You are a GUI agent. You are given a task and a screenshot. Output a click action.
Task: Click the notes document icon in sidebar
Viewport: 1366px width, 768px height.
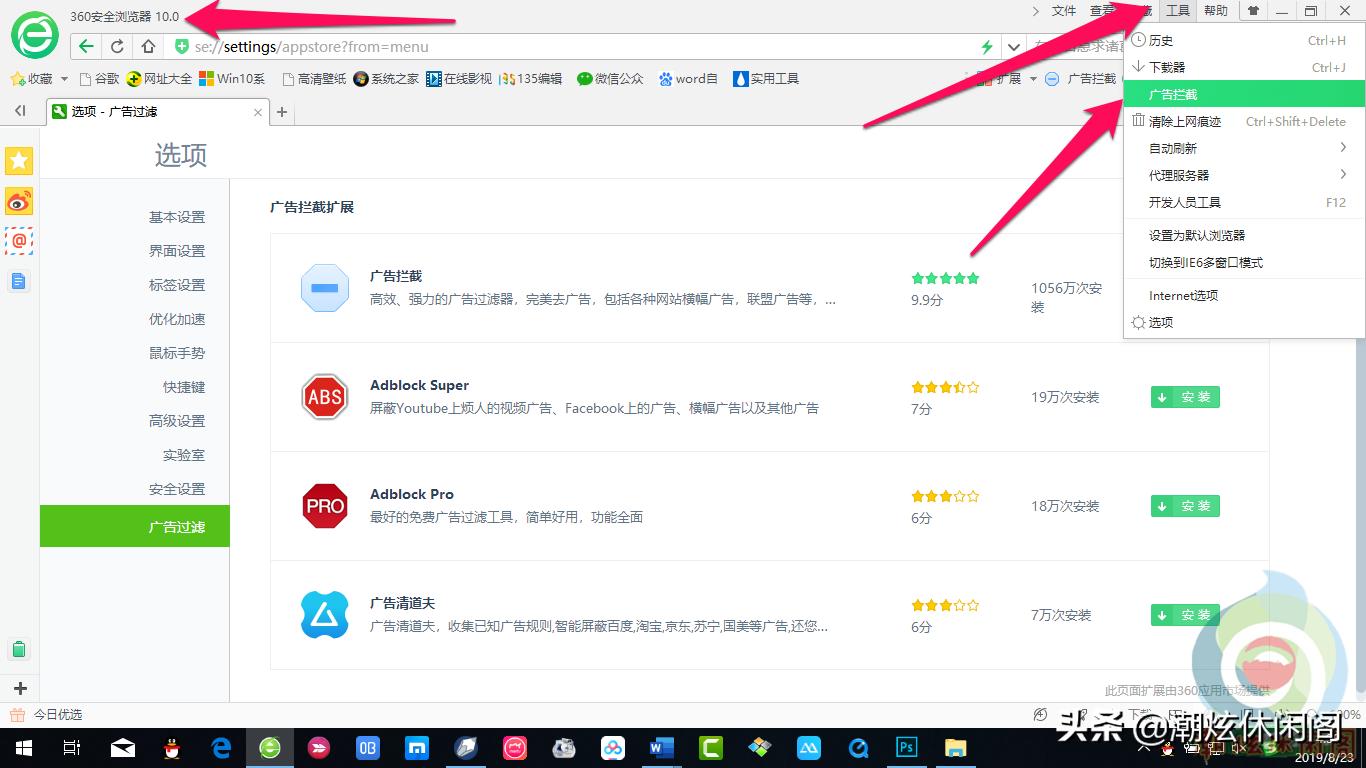(19, 281)
